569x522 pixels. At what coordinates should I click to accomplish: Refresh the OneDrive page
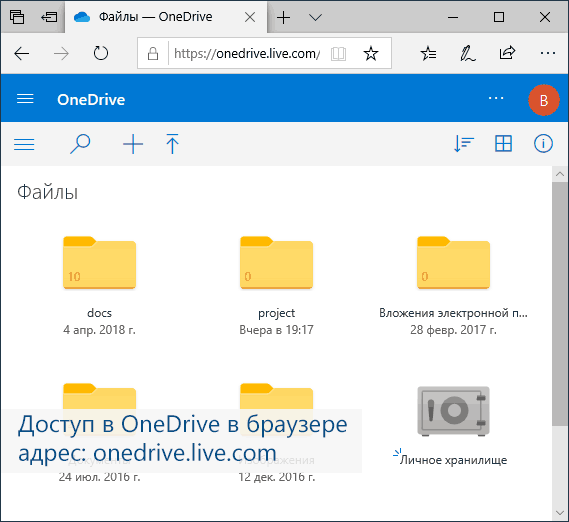[101, 53]
